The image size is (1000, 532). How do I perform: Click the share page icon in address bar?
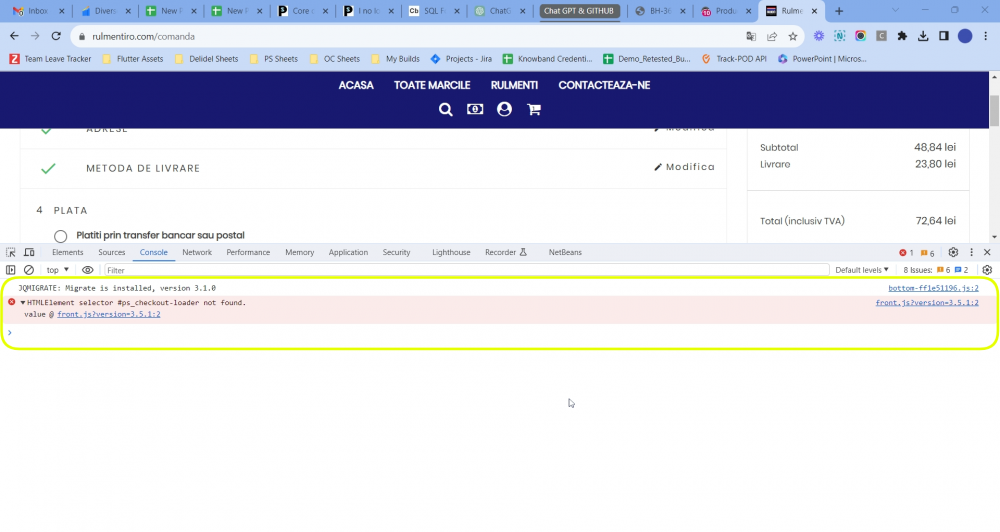click(x=772, y=36)
